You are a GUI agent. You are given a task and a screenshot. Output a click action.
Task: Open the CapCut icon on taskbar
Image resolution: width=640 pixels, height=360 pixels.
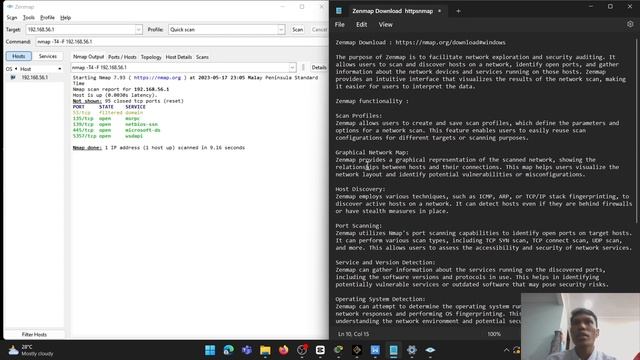(x=320, y=350)
